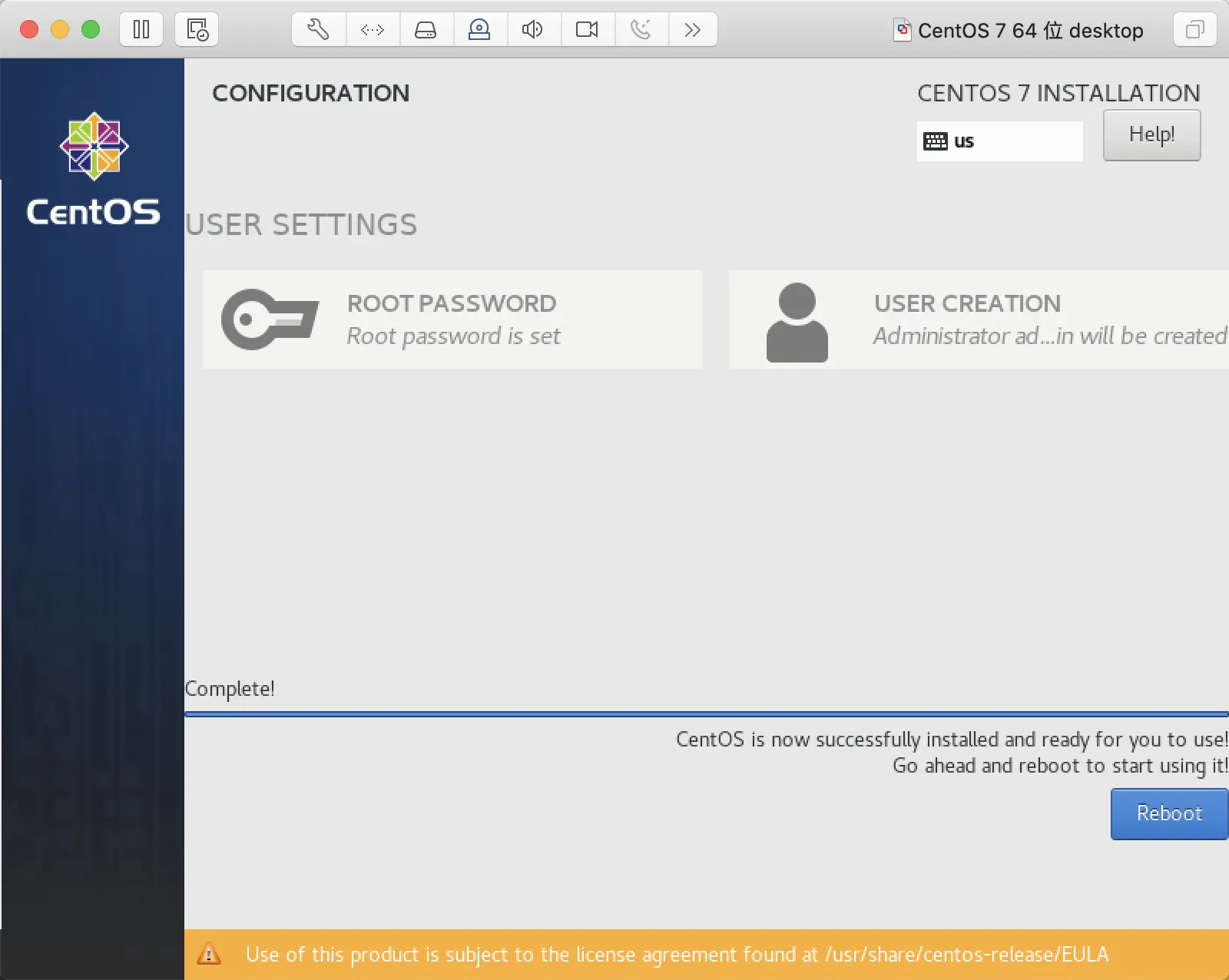Image resolution: width=1229 pixels, height=980 pixels.
Task: Maximize the VM window with green button
Action: pos(91,29)
